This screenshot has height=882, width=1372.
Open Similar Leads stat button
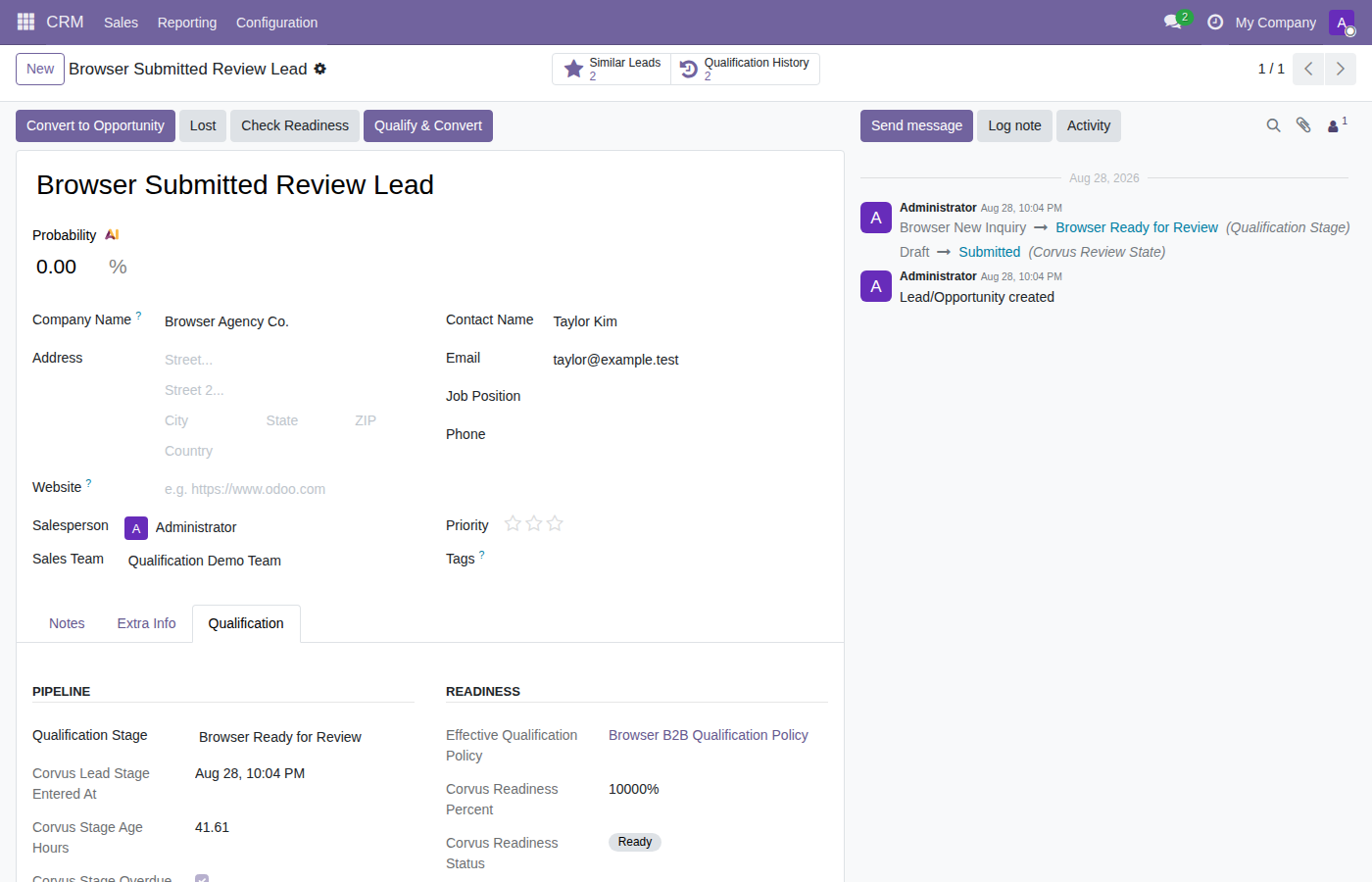612,69
